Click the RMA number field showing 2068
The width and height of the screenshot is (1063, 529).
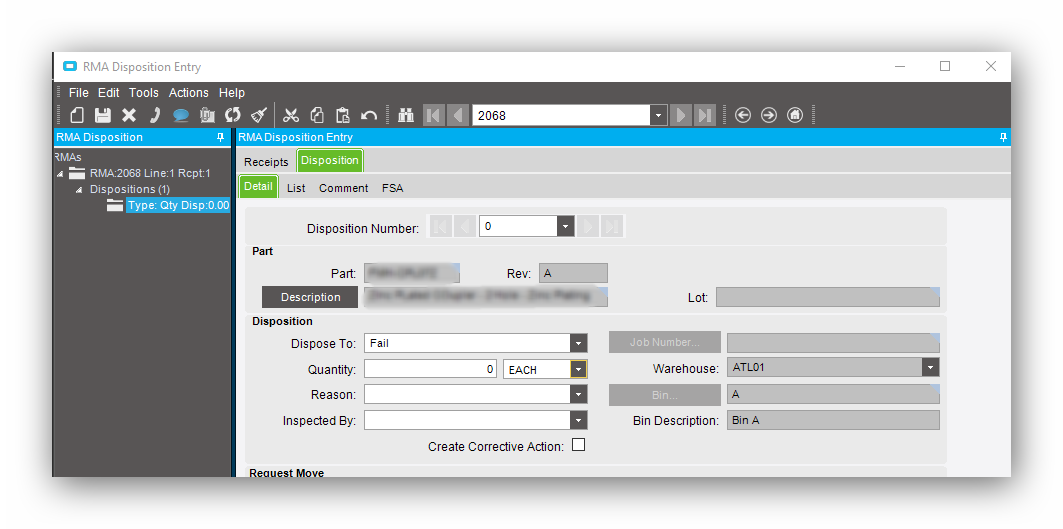click(561, 115)
